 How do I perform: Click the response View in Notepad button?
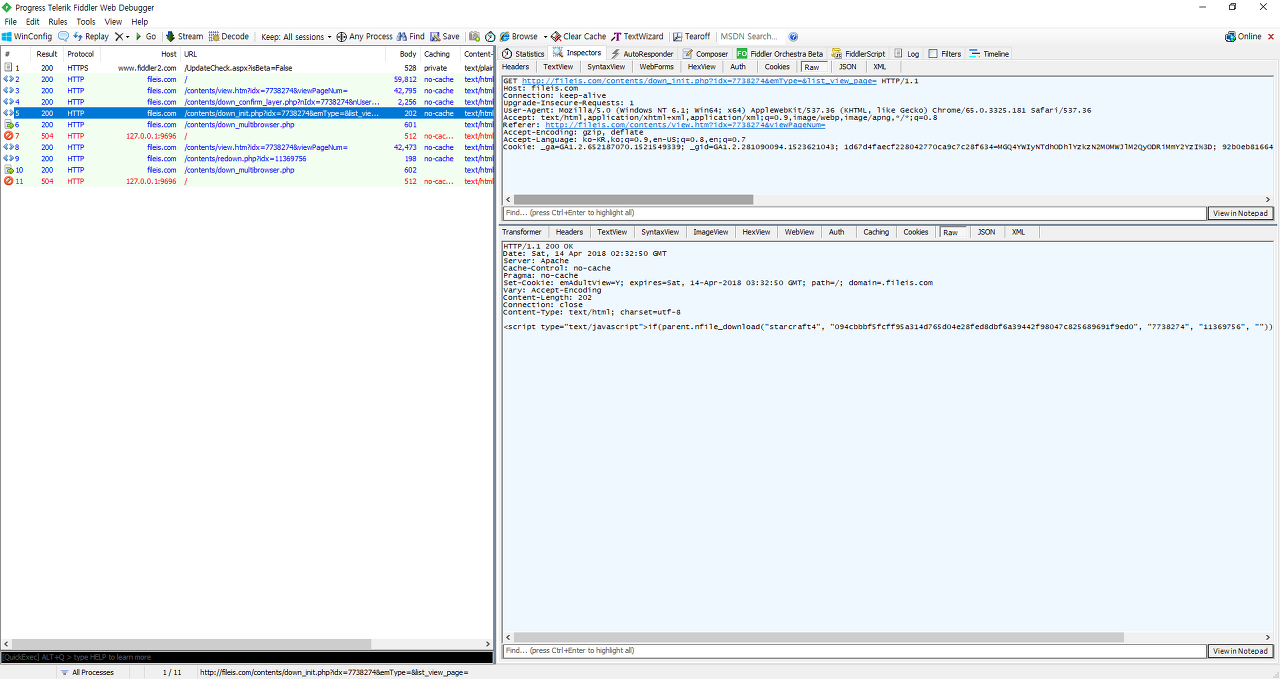1240,651
